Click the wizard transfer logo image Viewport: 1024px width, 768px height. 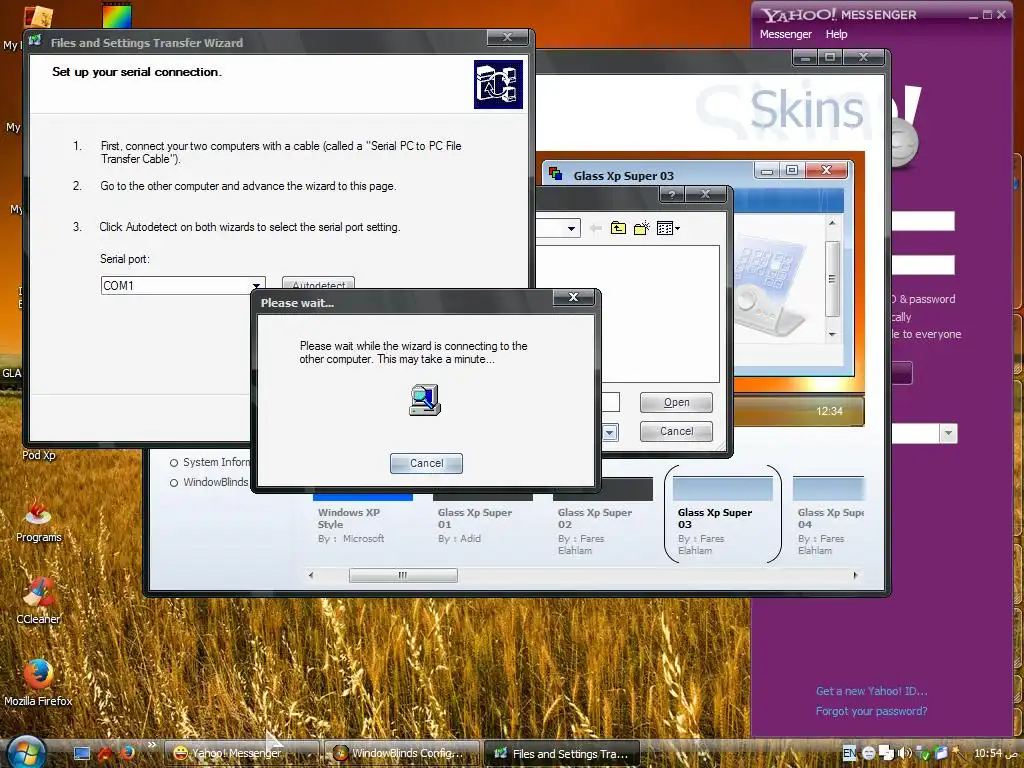[498, 84]
